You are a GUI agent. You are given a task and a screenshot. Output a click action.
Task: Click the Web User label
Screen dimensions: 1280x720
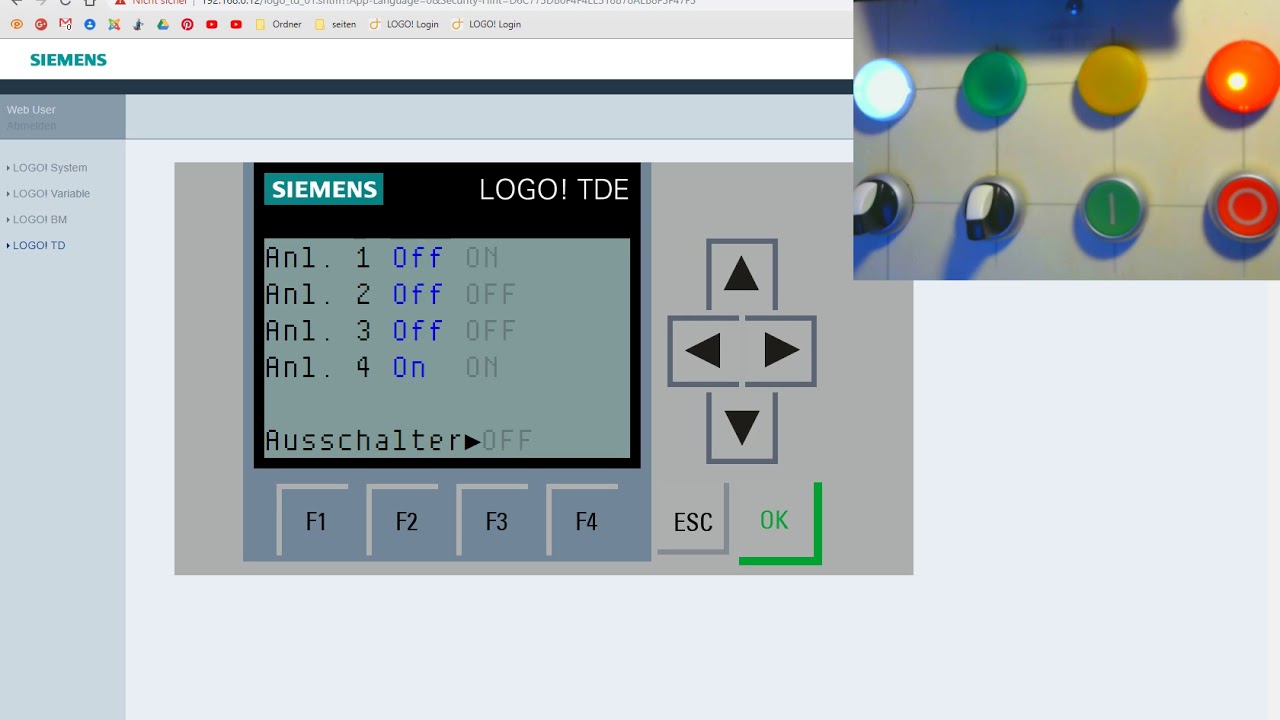tap(31, 110)
